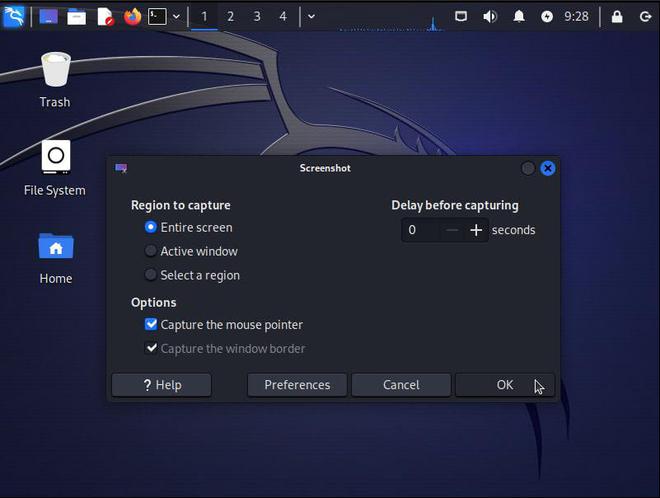Confirm with the OK button
660x498 pixels.
click(505, 385)
